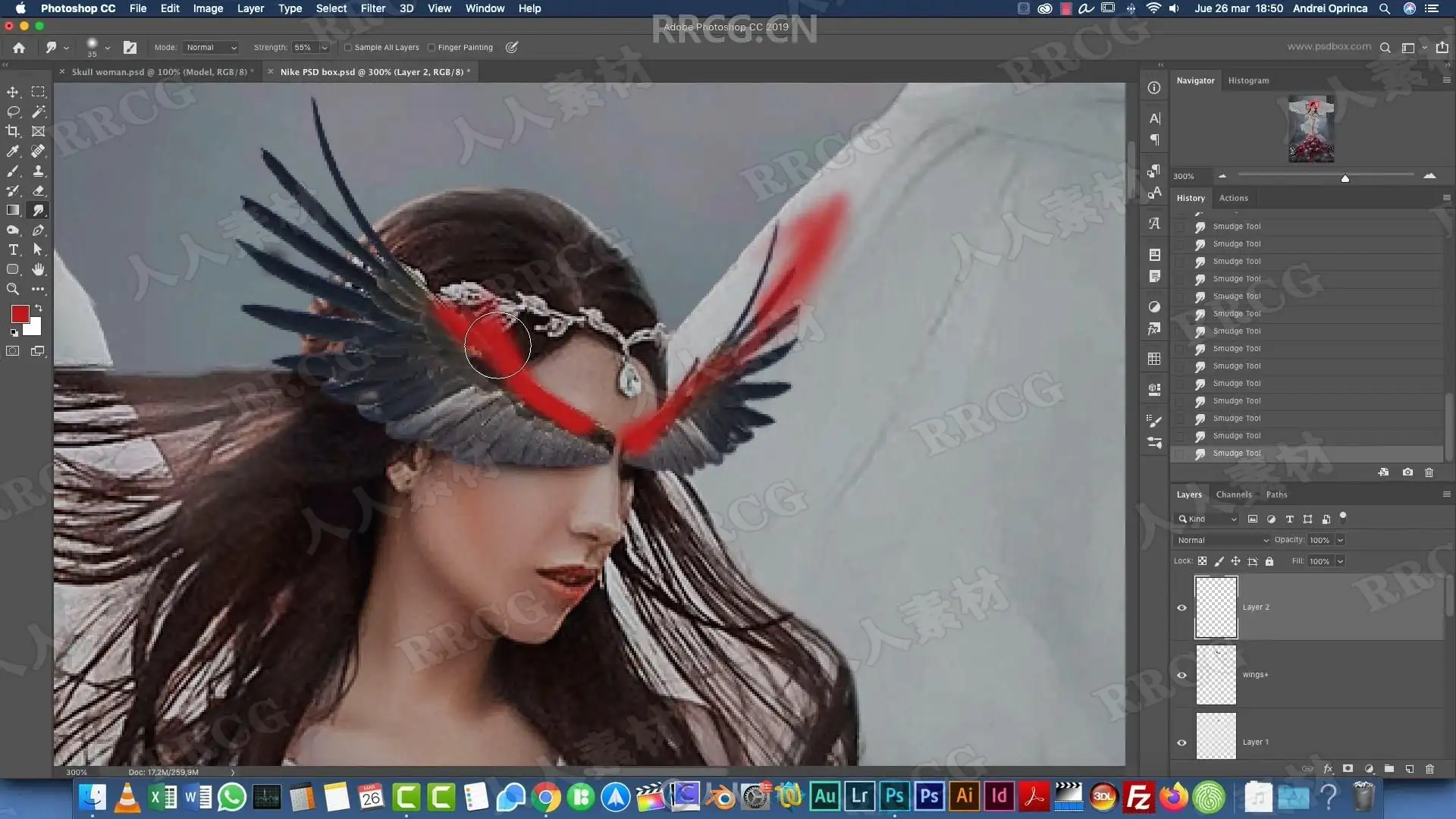Image resolution: width=1456 pixels, height=819 pixels.
Task: Select Layer 1 thumbnail
Action: (1216, 735)
